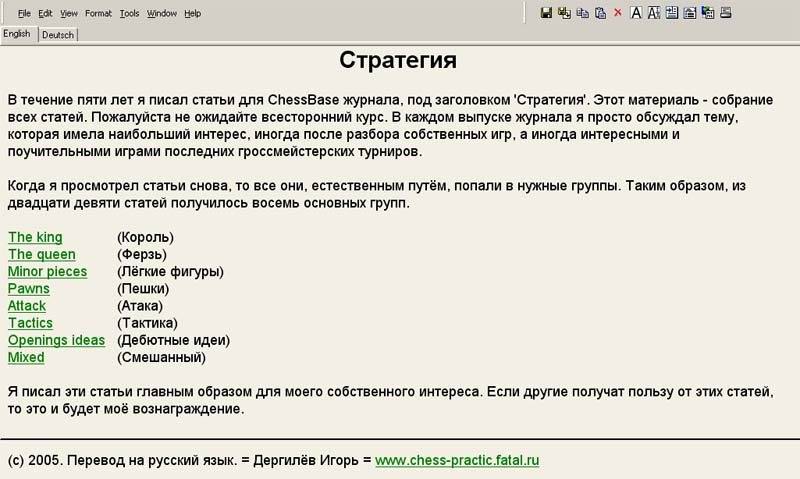Open 'The king' link
The image size is (800, 479).
[35, 237]
